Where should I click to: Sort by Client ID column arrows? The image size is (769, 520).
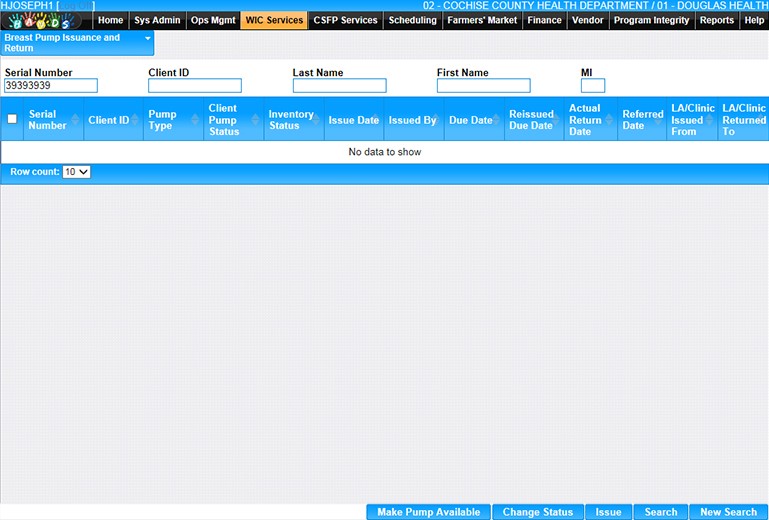[137, 120]
